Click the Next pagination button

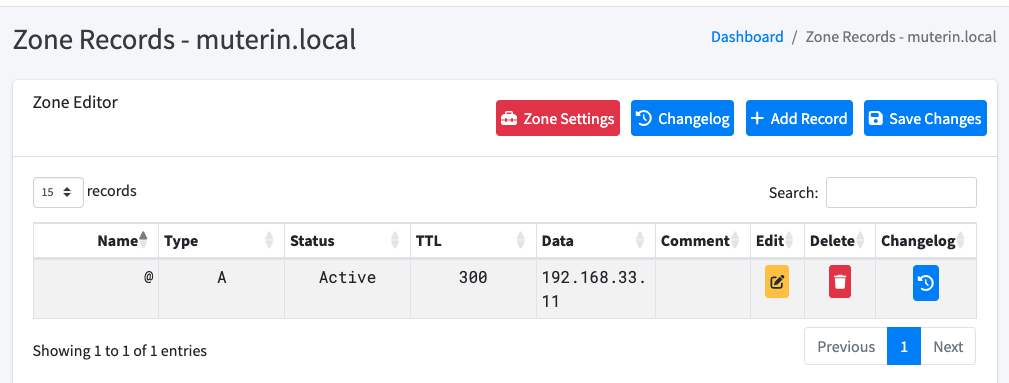(x=948, y=346)
